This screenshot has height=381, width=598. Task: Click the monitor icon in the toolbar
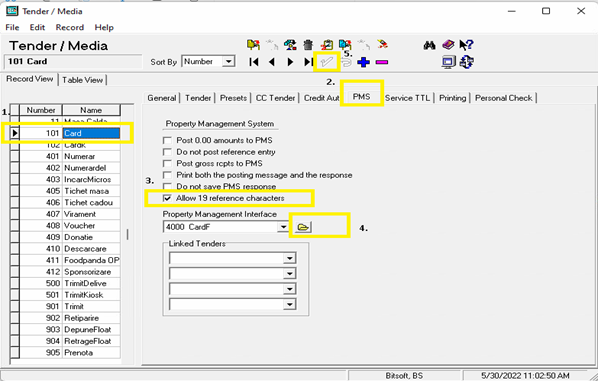coord(448,62)
